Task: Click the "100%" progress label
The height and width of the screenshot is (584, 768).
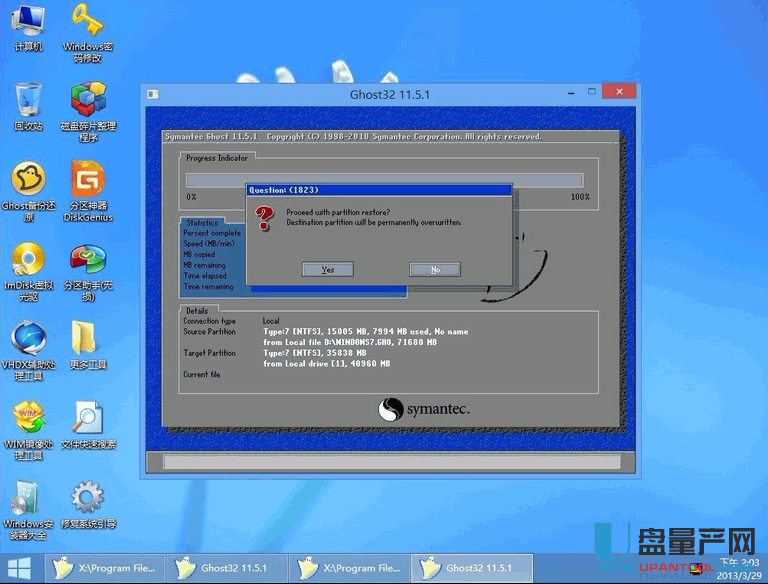Action: (x=580, y=197)
